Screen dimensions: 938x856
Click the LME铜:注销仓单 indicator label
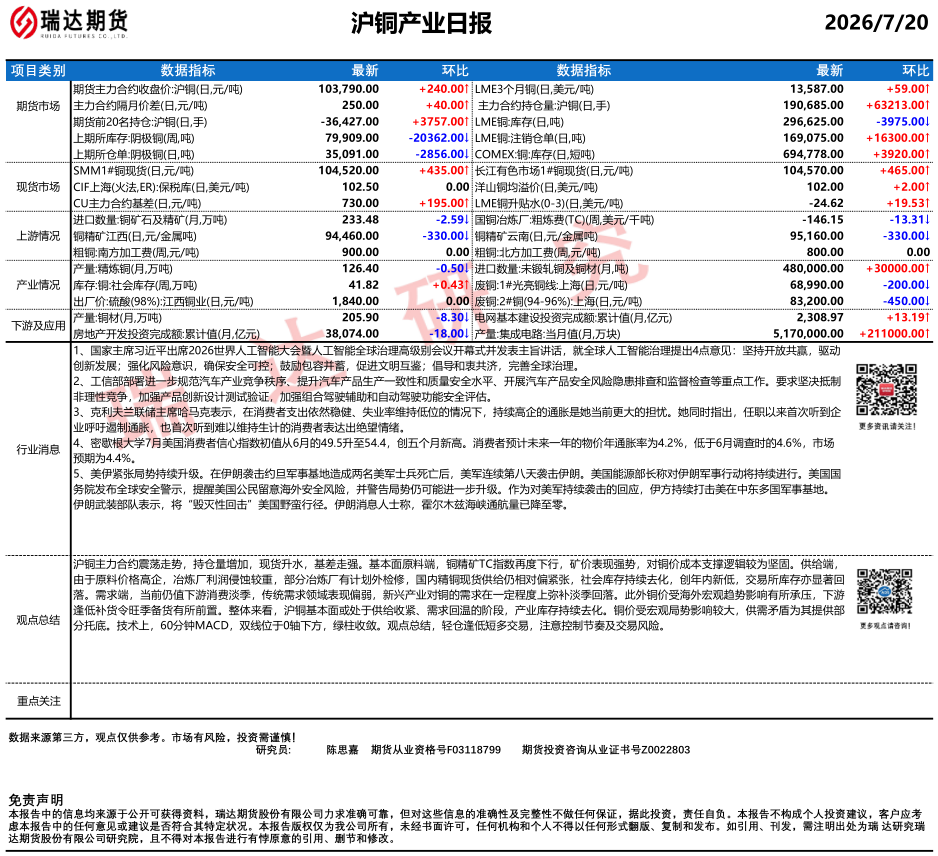(x=530, y=138)
